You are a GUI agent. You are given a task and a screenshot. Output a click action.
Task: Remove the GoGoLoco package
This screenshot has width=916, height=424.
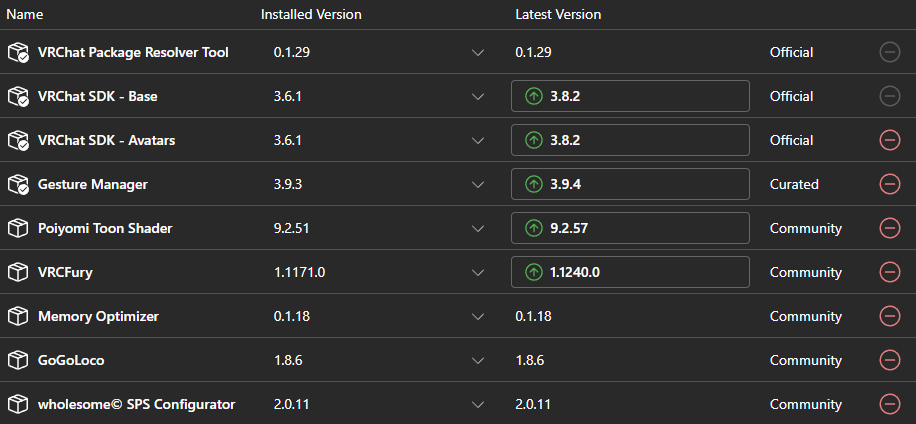pos(889,360)
